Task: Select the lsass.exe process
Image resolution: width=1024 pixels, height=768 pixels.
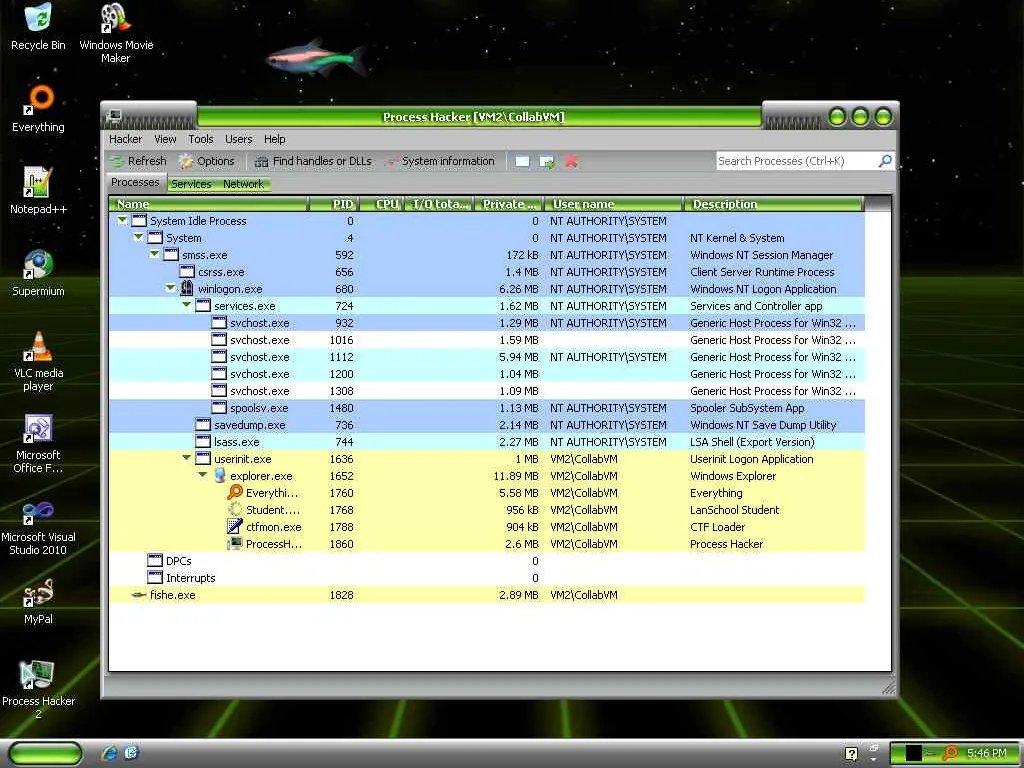Action: pyautogui.click(x=487, y=441)
